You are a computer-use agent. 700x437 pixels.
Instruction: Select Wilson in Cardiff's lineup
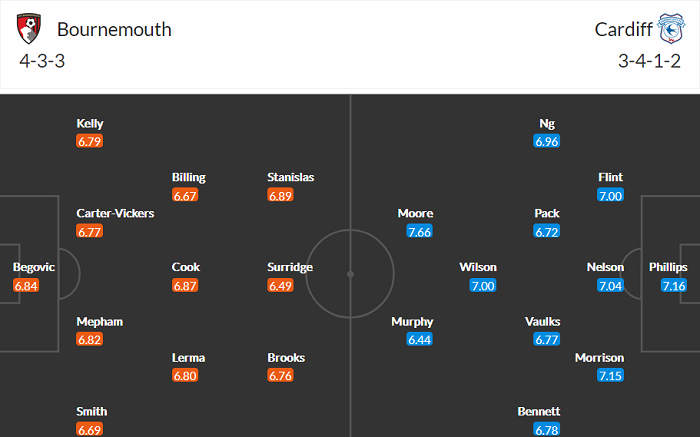click(x=478, y=267)
